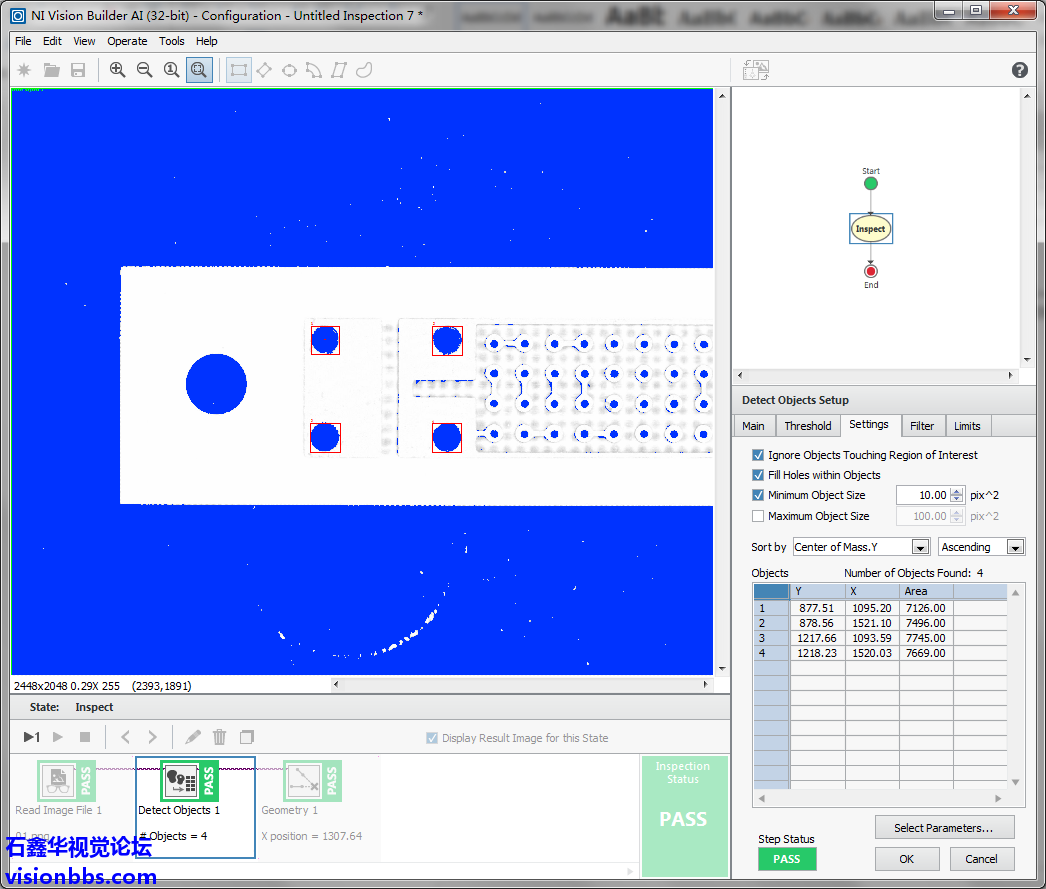1046x889 pixels.
Task: Click the Detect Objects 1 step icon
Action: coord(179,781)
